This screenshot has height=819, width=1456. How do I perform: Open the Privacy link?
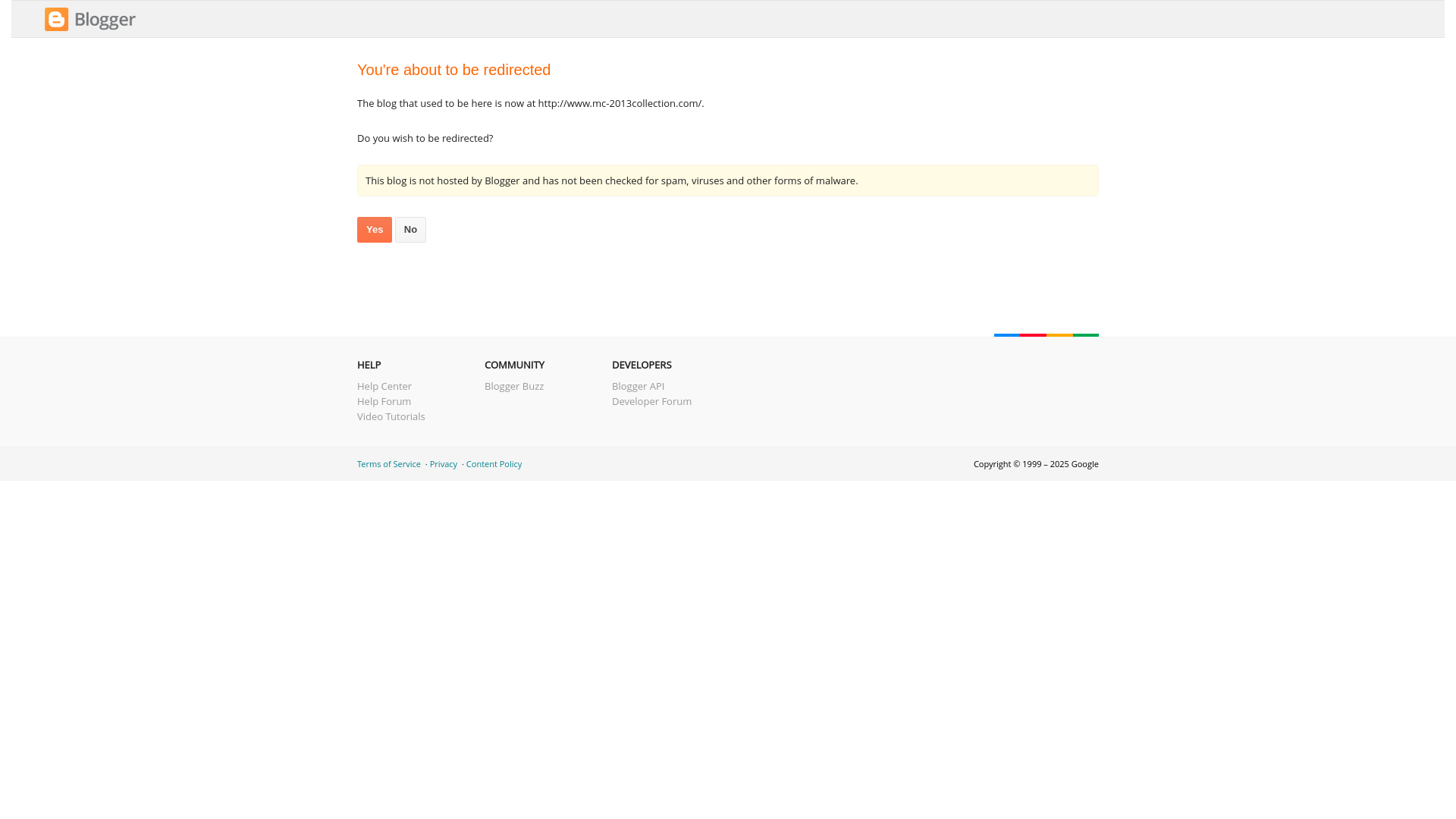tap(444, 464)
